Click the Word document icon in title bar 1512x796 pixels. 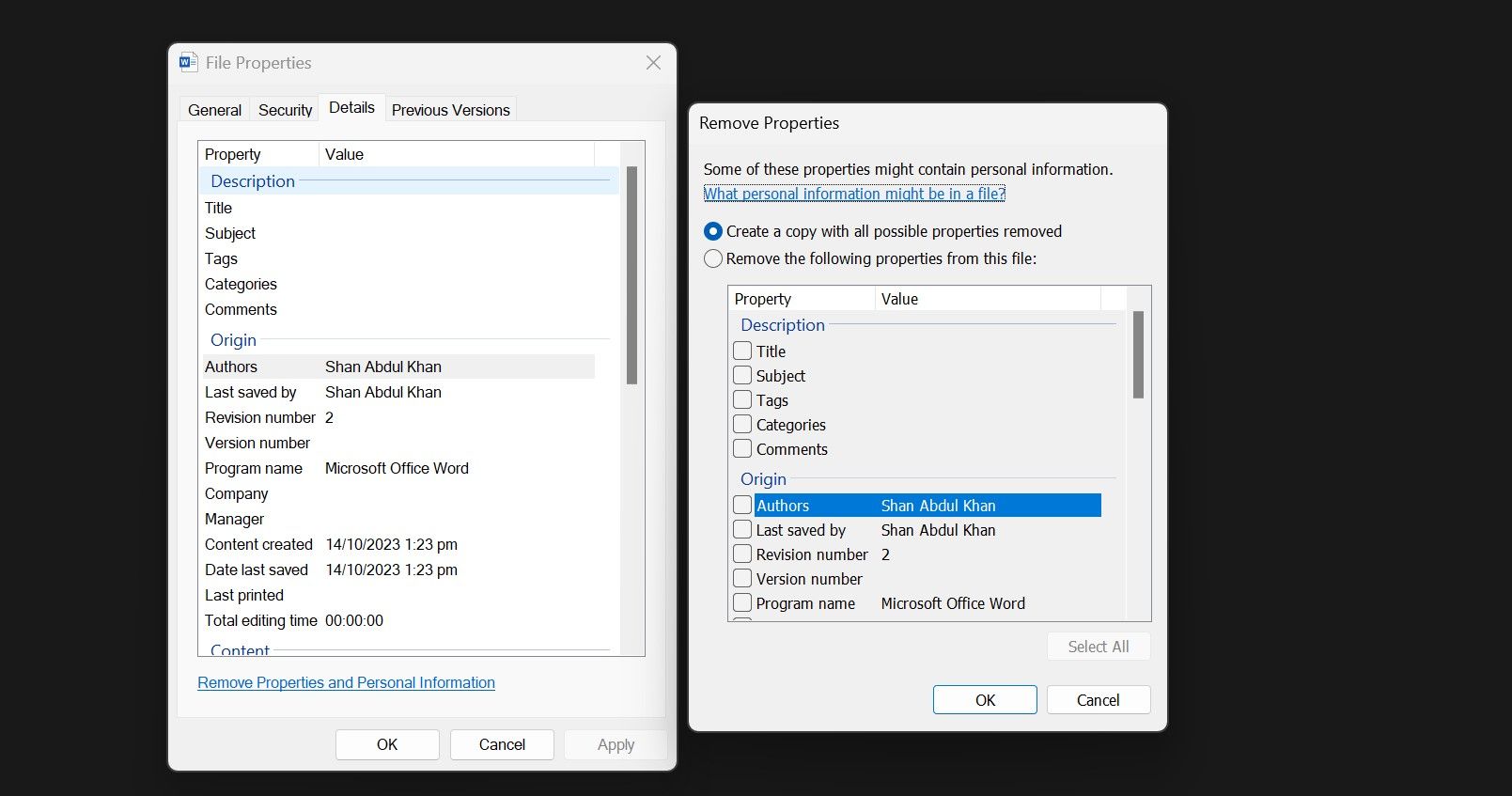[188, 63]
